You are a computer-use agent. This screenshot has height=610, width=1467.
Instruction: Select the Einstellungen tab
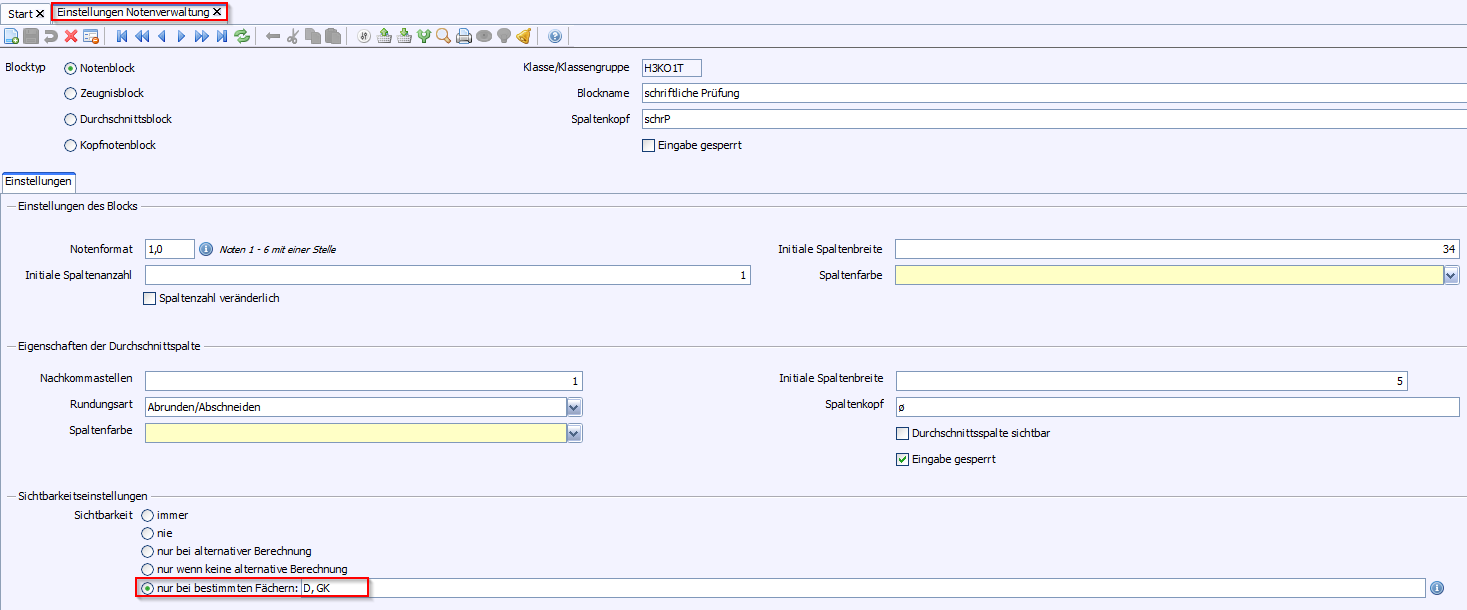(x=39, y=182)
